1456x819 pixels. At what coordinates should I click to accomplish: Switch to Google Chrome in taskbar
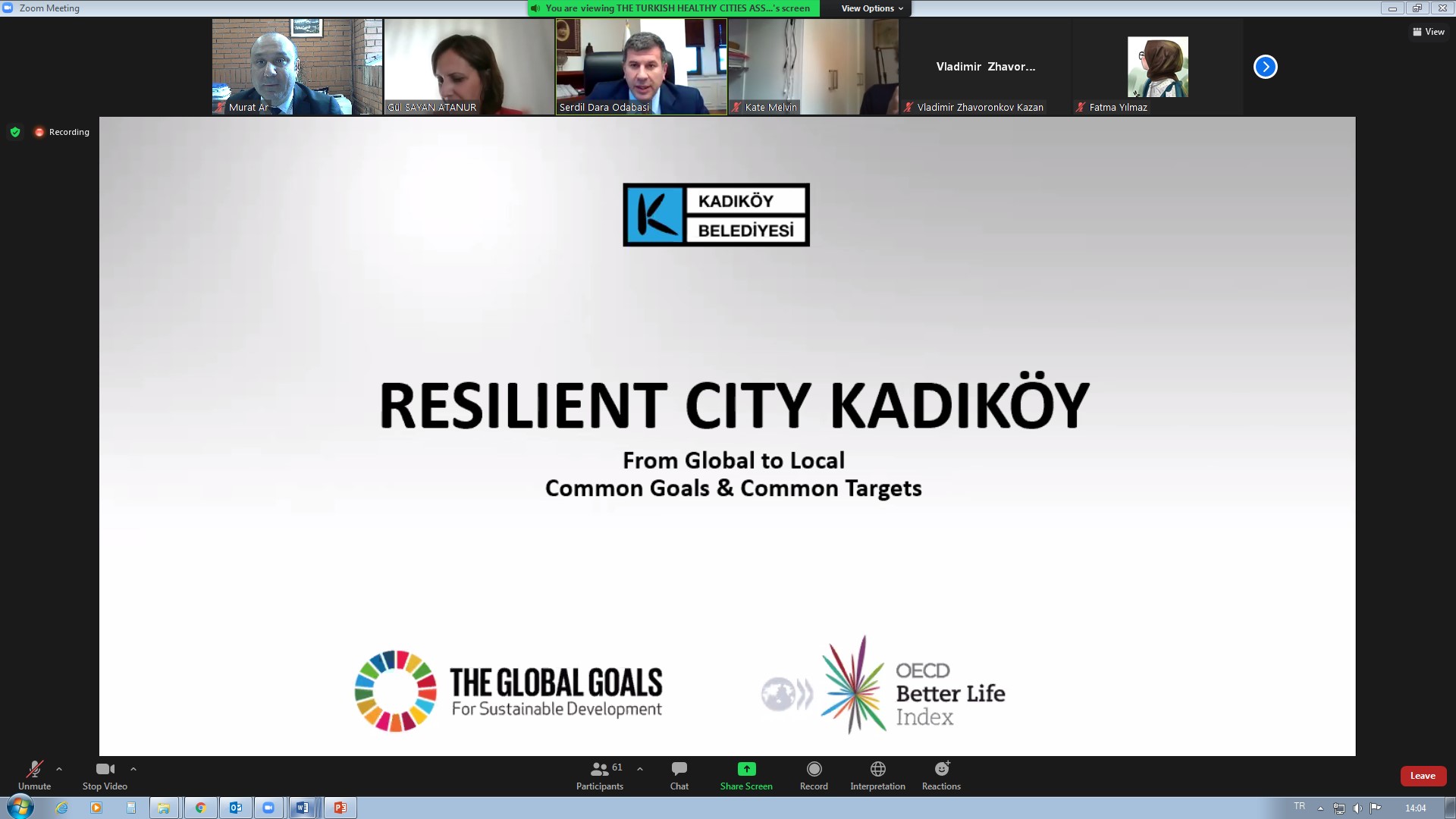(x=200, y=808)
